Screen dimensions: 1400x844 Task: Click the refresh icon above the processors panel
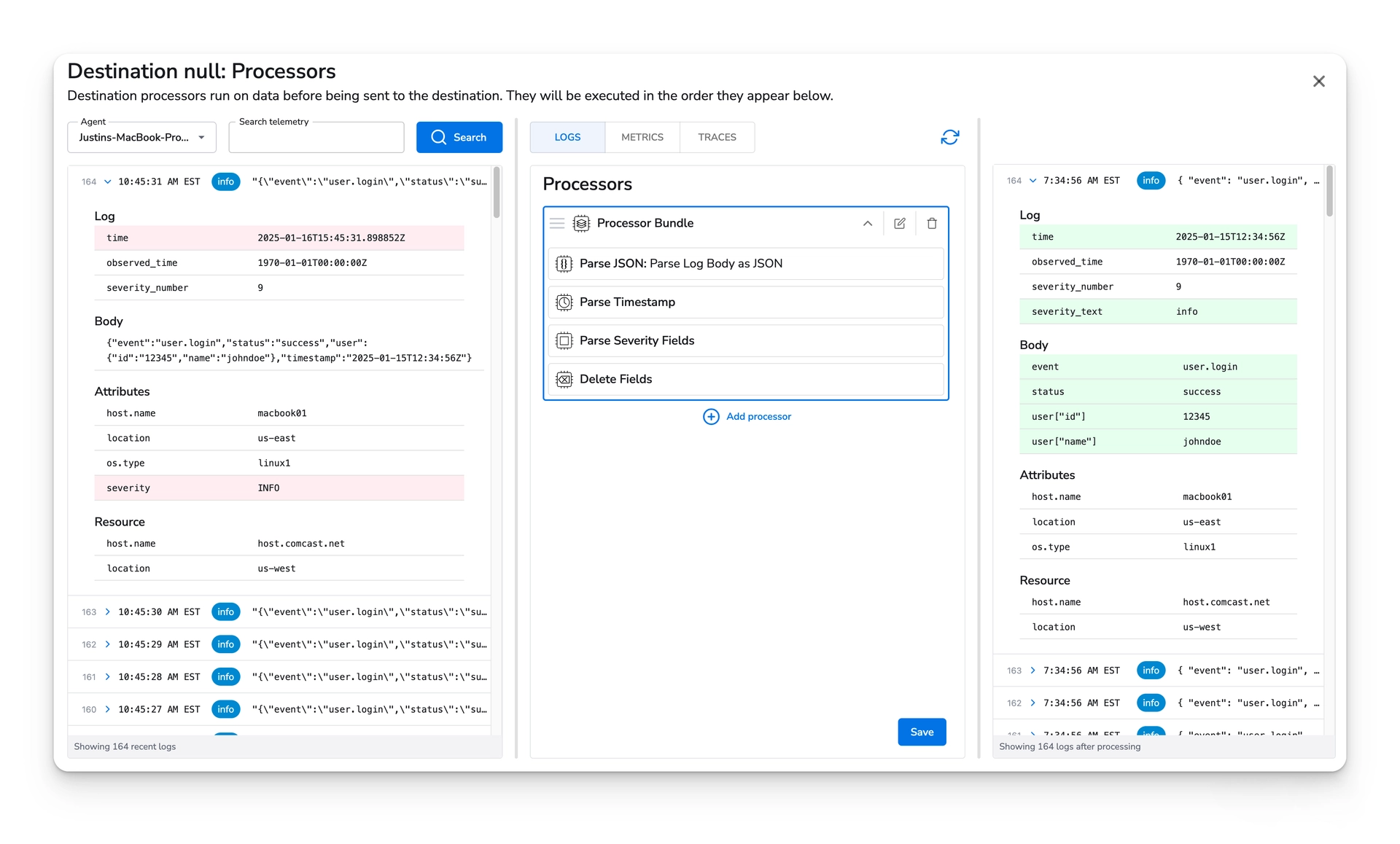tap(949, 137)
